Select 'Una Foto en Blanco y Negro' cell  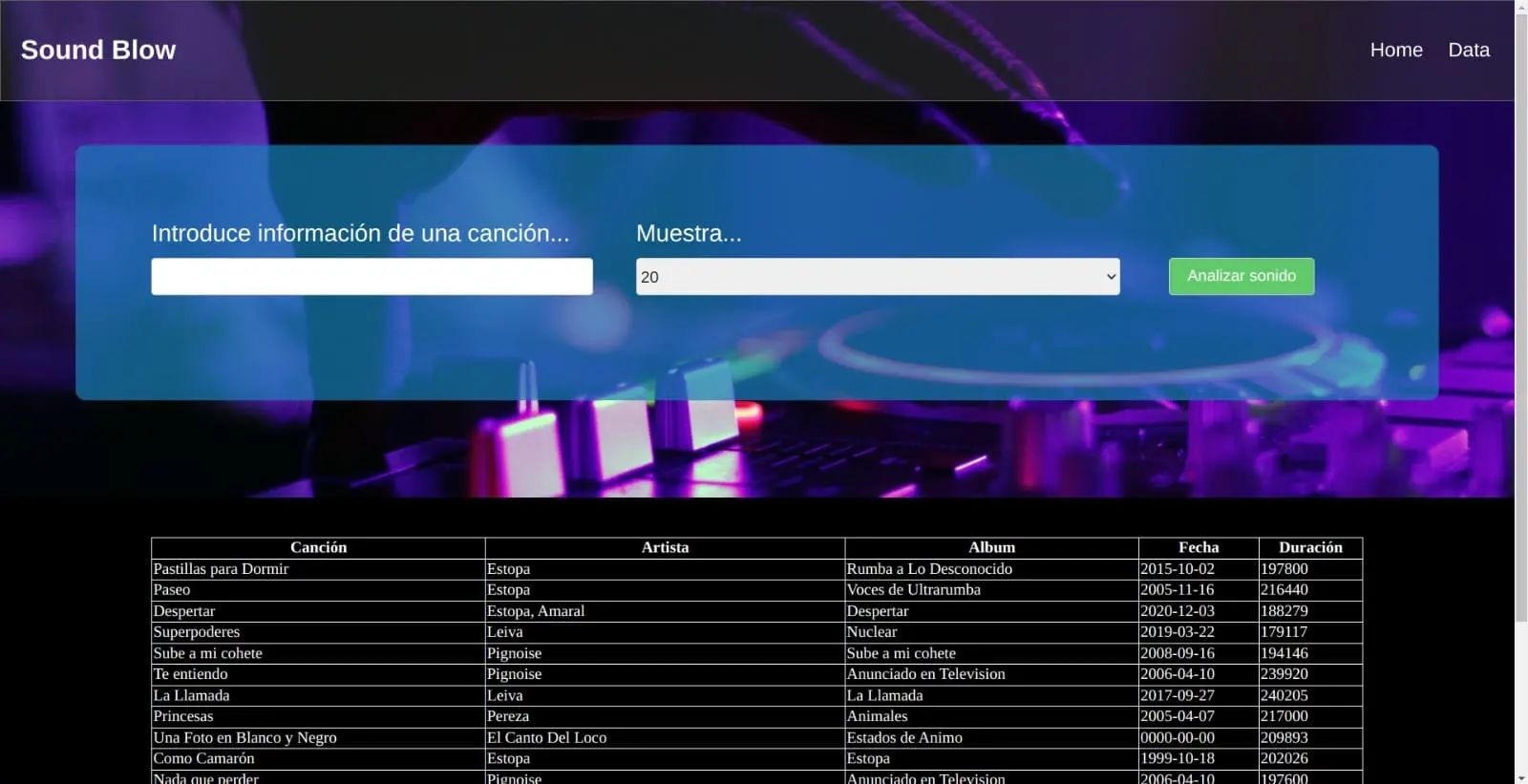318,737
